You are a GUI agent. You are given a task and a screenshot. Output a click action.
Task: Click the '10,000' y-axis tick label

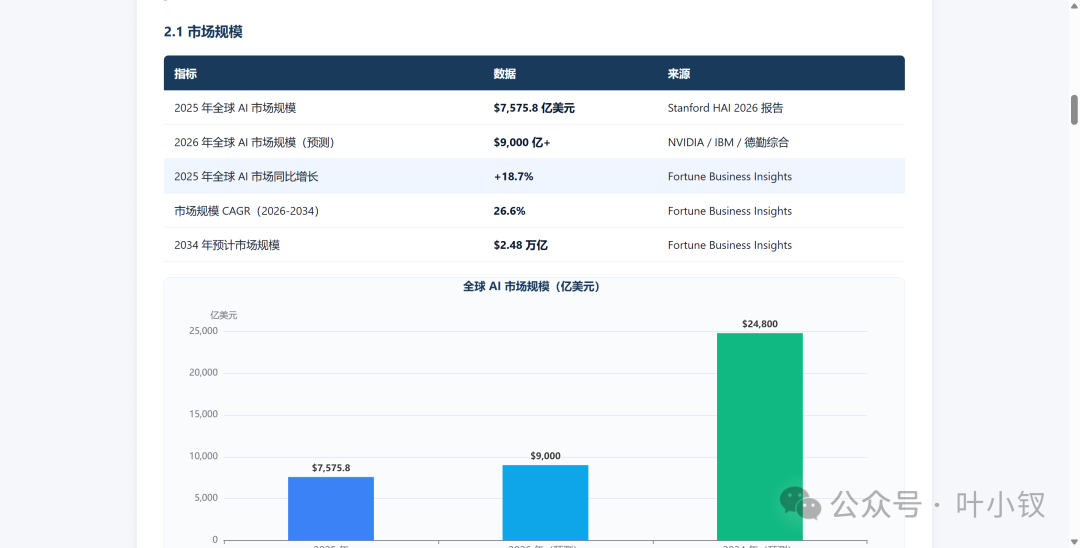click(203, 456)
